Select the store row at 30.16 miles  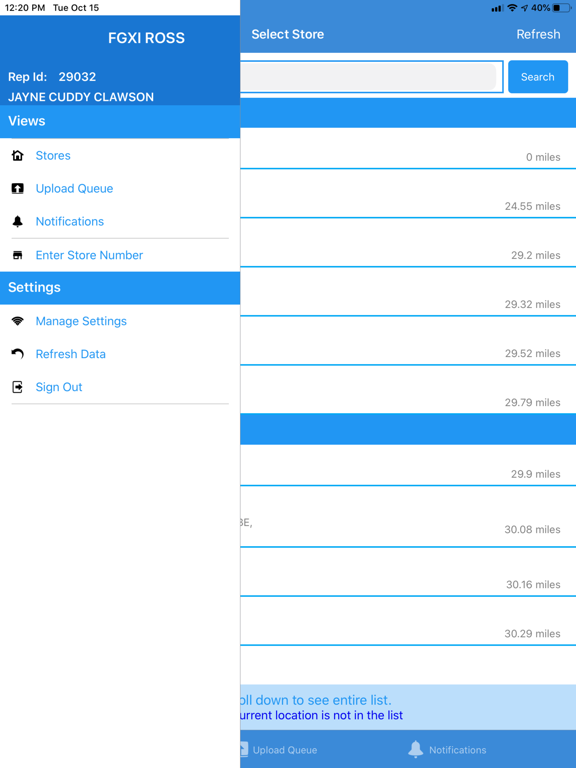click(408, 572)
